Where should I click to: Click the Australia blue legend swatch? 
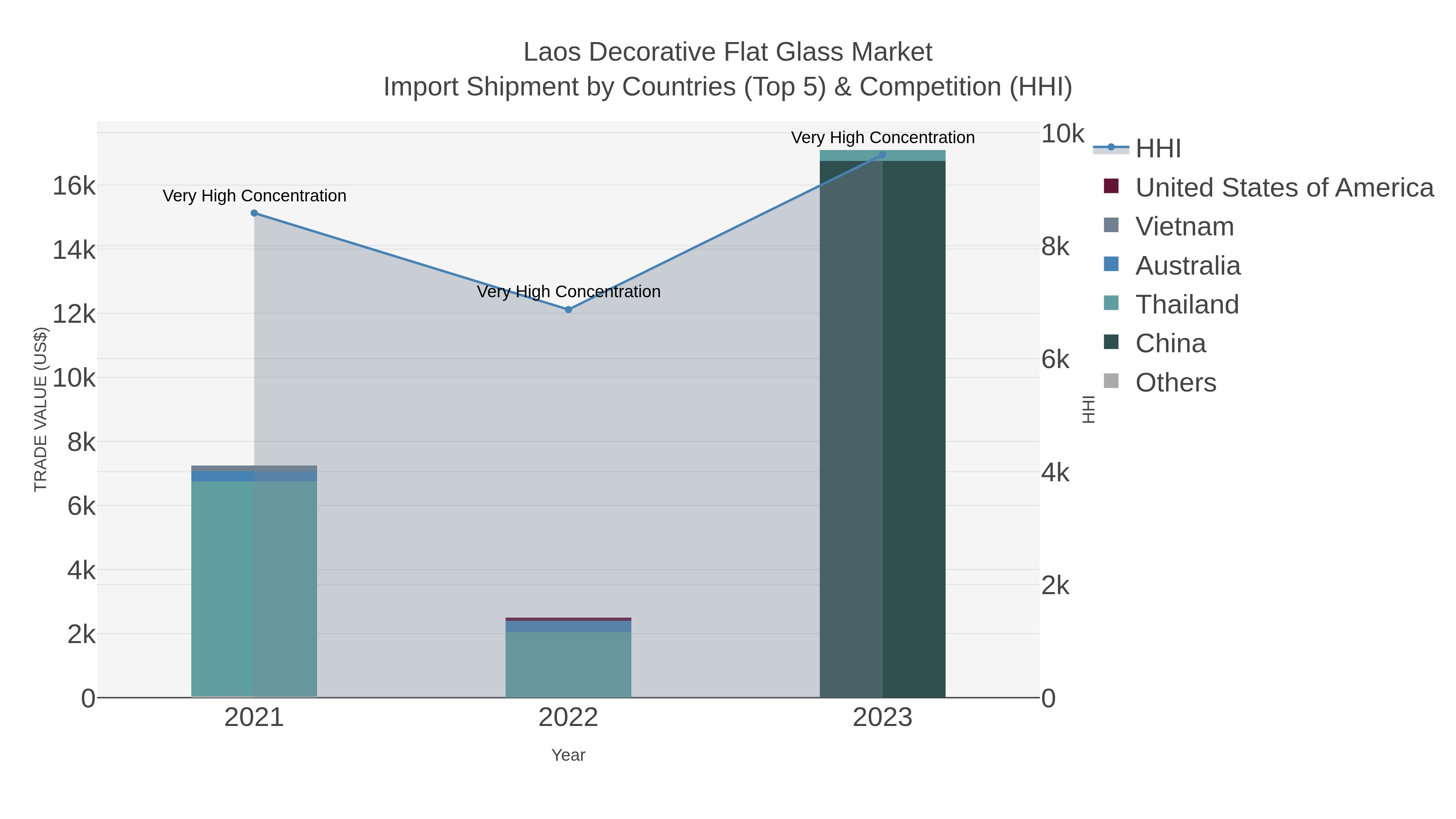click(x=1111, y=264)
